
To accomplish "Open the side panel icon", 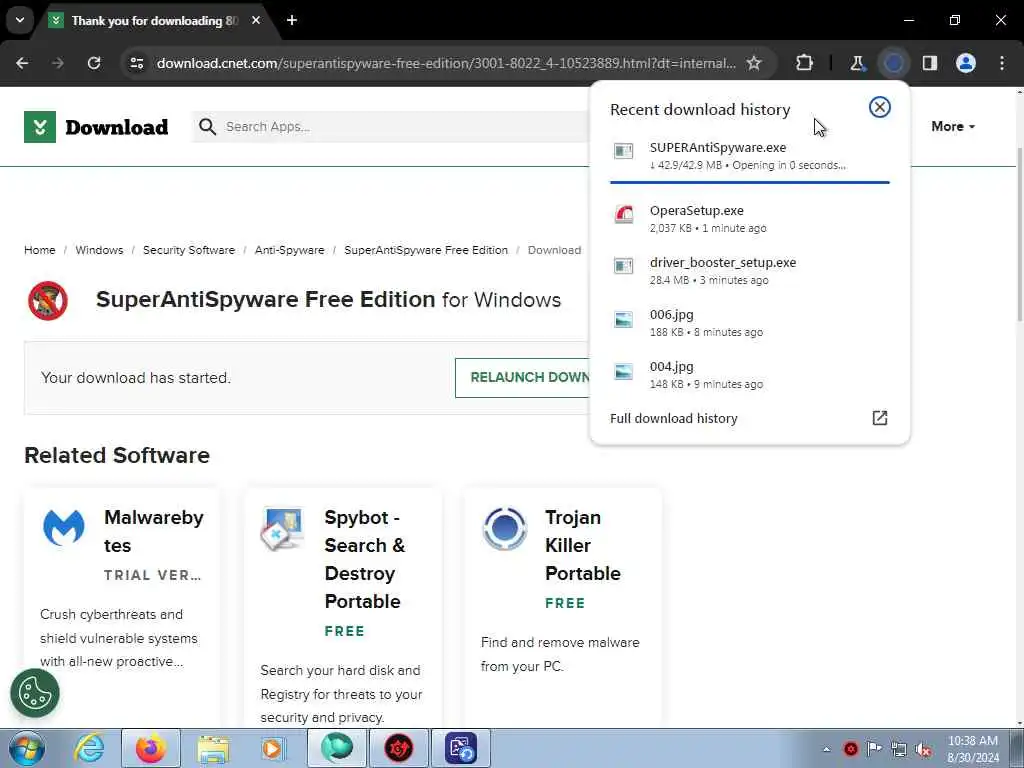I will 930,63.
